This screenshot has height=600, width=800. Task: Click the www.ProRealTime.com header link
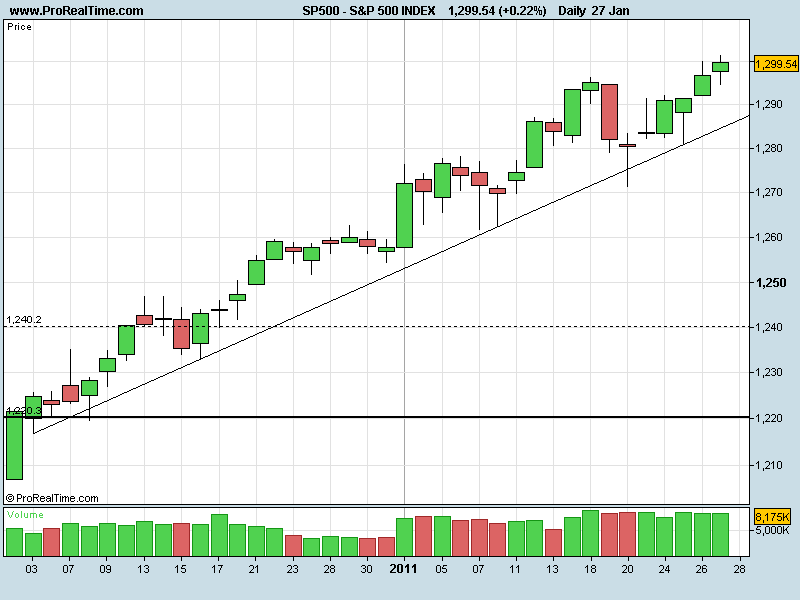click(77, 10)
